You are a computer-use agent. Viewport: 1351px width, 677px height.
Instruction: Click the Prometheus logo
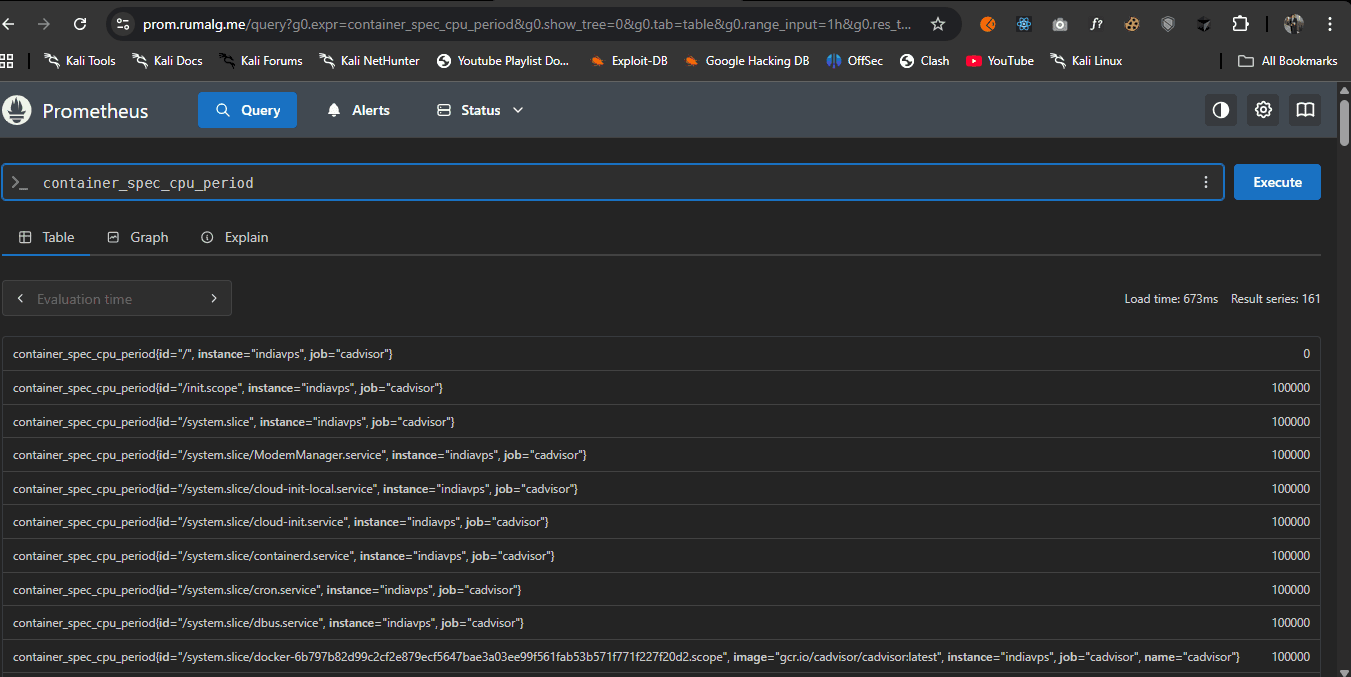[16, 110]
